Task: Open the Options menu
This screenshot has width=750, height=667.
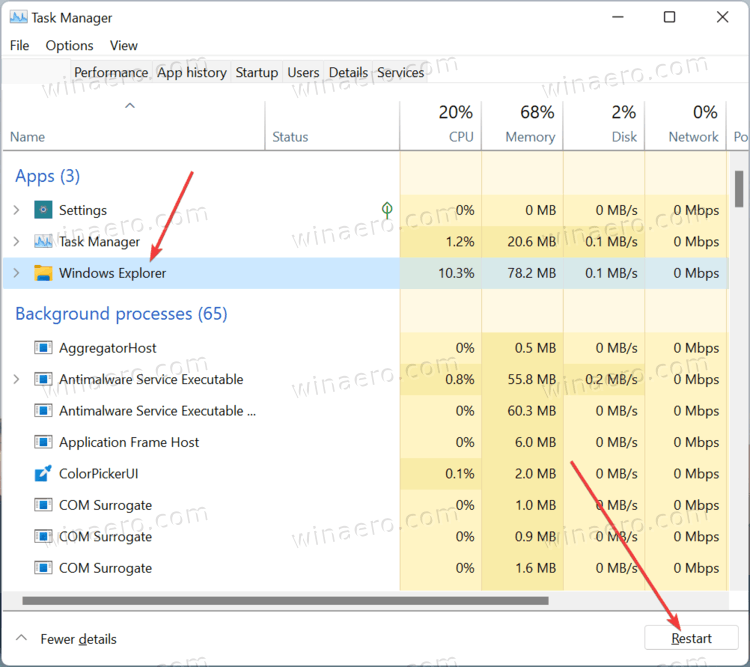Action: point(69,45)
